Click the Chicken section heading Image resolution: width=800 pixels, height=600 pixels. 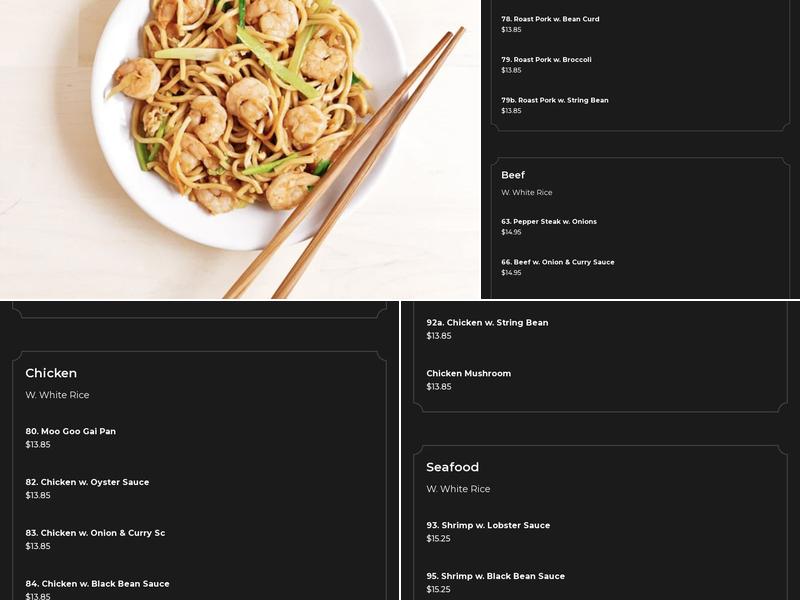coord(51,373)
